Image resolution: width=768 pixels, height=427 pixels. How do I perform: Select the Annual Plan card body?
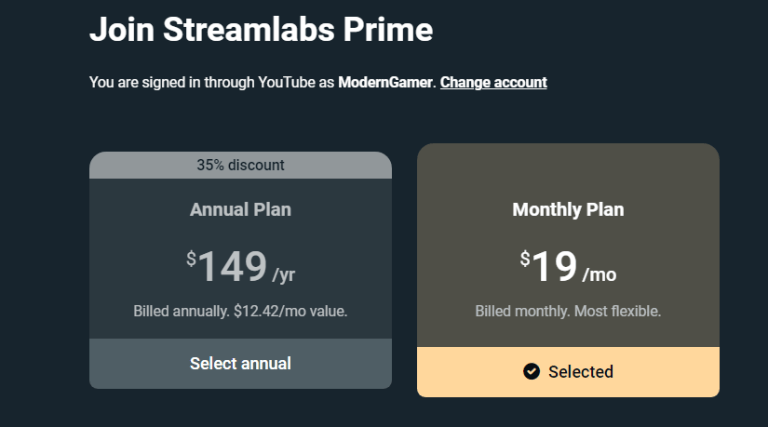point(240,240)
